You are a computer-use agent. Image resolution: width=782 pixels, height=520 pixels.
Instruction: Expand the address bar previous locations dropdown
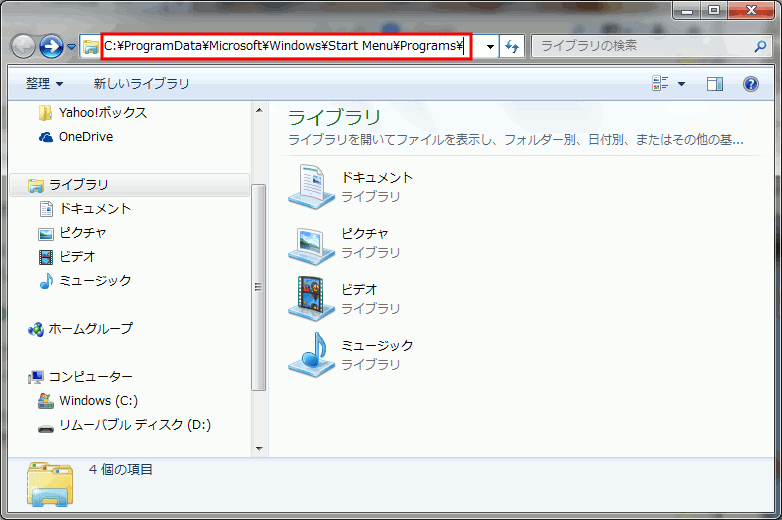pos(488,47)
